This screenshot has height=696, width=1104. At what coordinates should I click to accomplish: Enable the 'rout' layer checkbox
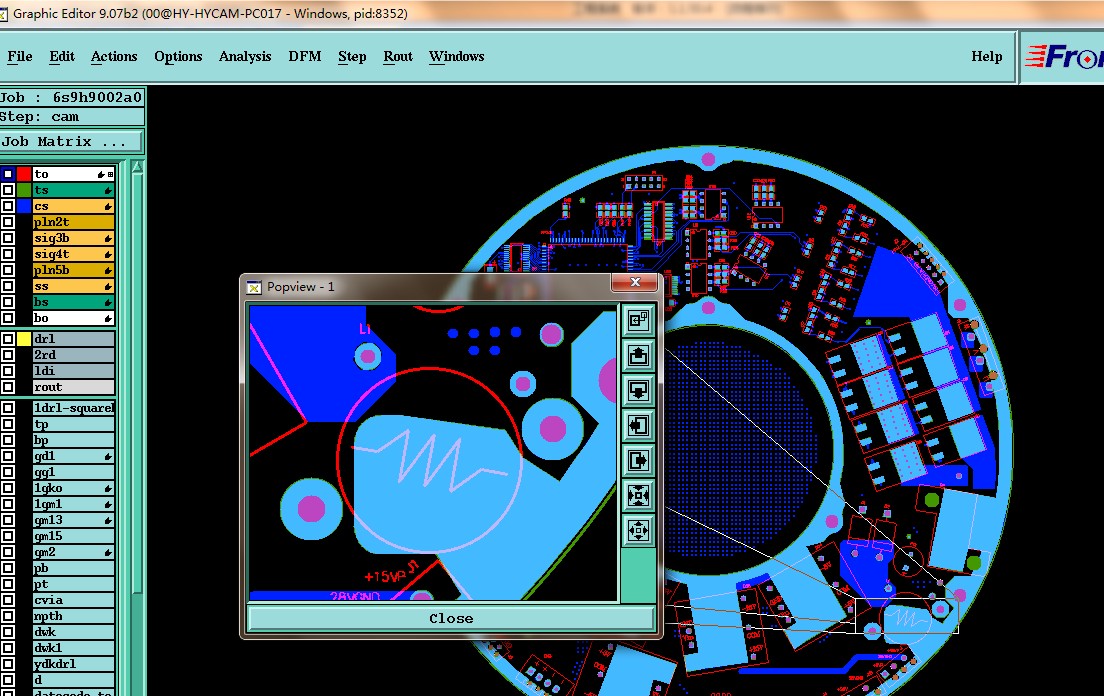point(8,387)
